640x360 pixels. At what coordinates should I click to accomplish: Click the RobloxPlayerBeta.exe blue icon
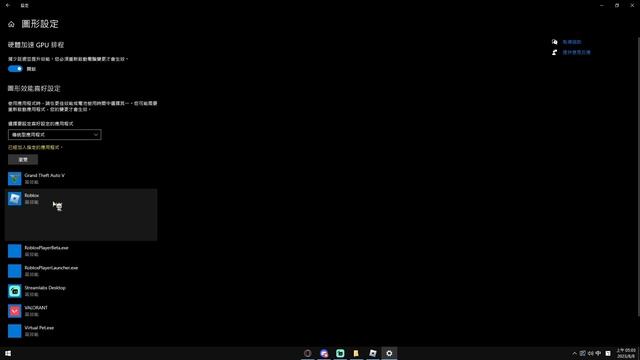pos(15,251)
